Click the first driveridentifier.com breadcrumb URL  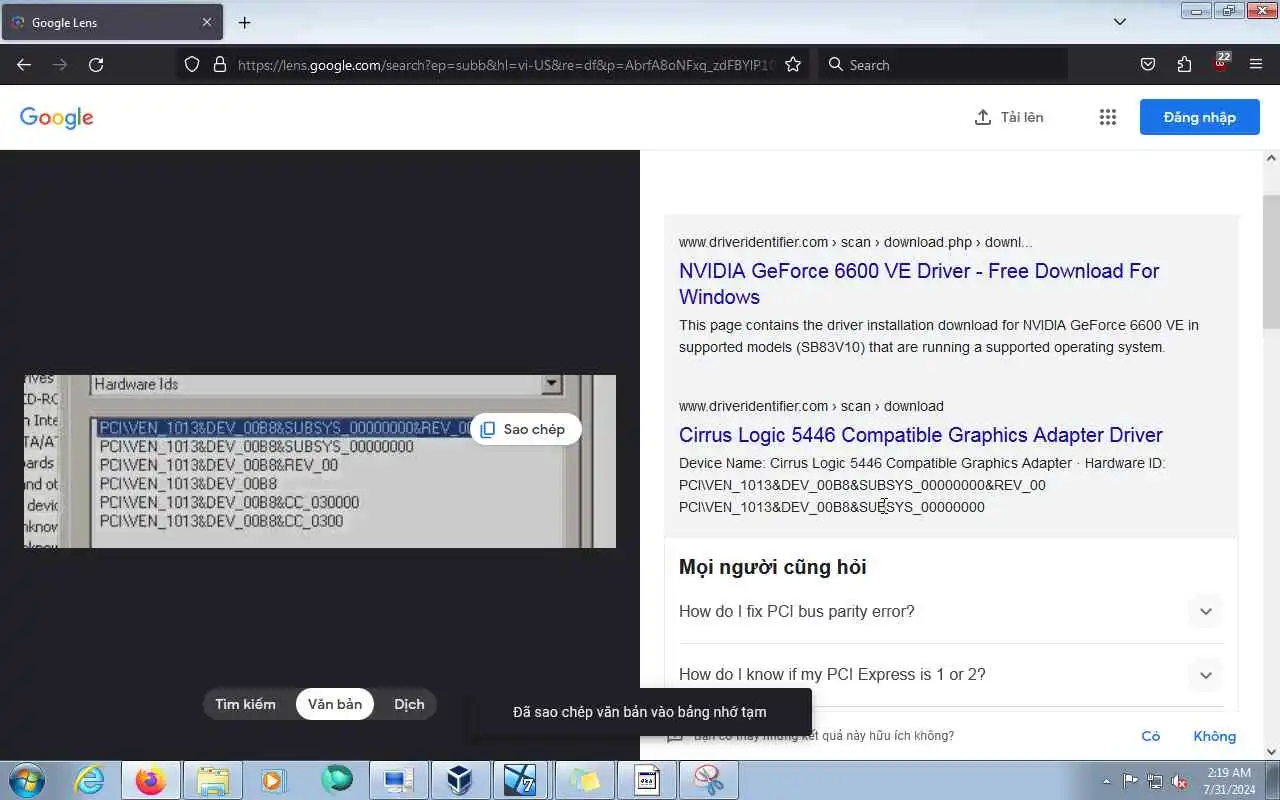click(x=856, y=242)
